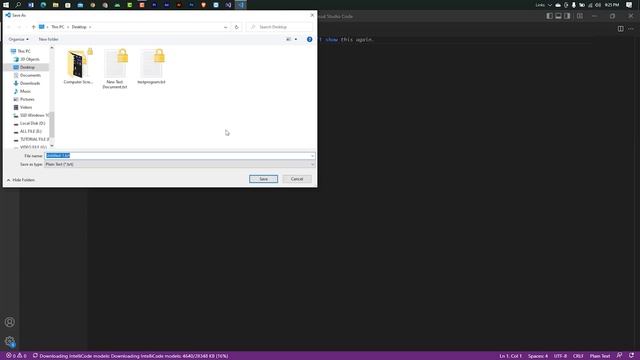Click 'Ln 1, Col 1' in status bar
The image size is (640, 360).
pyautogui.click(x=510, y=356)
